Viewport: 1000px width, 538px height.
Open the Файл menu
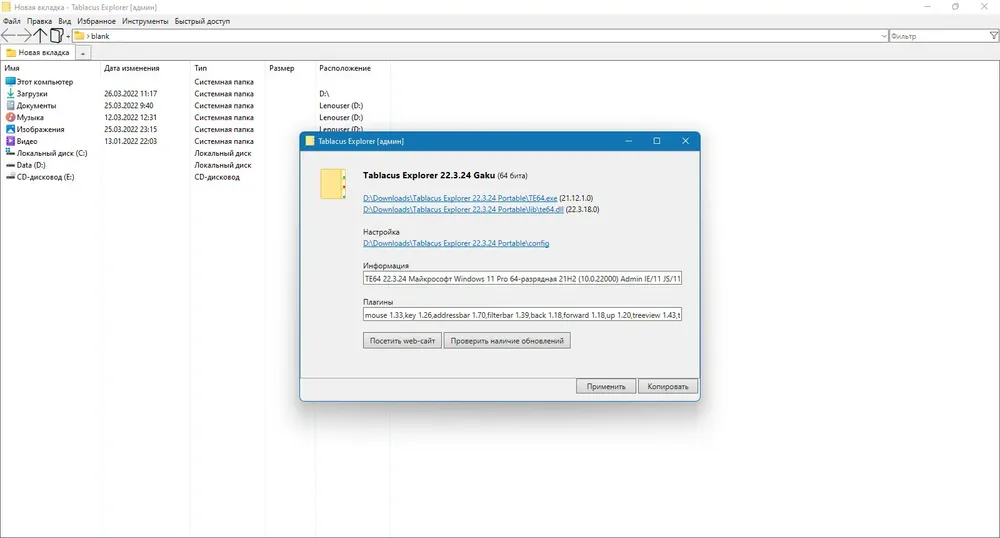pyautogui.click(x=11, y=21)
